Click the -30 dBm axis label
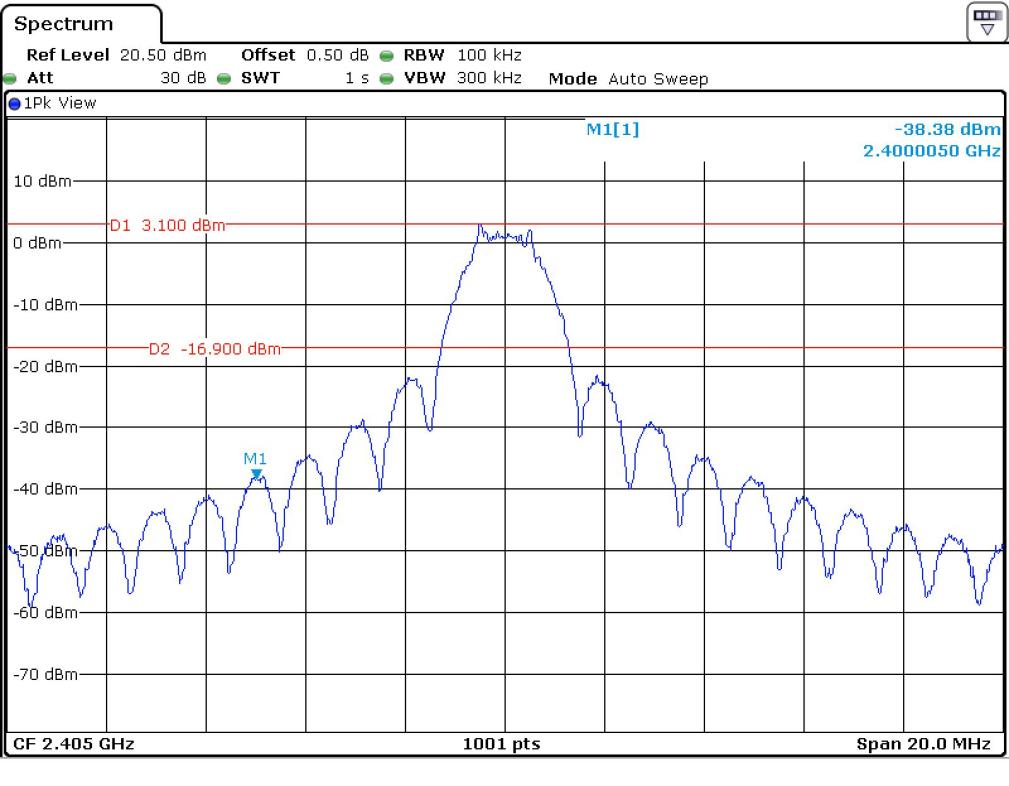 click(x=45, y=427)
